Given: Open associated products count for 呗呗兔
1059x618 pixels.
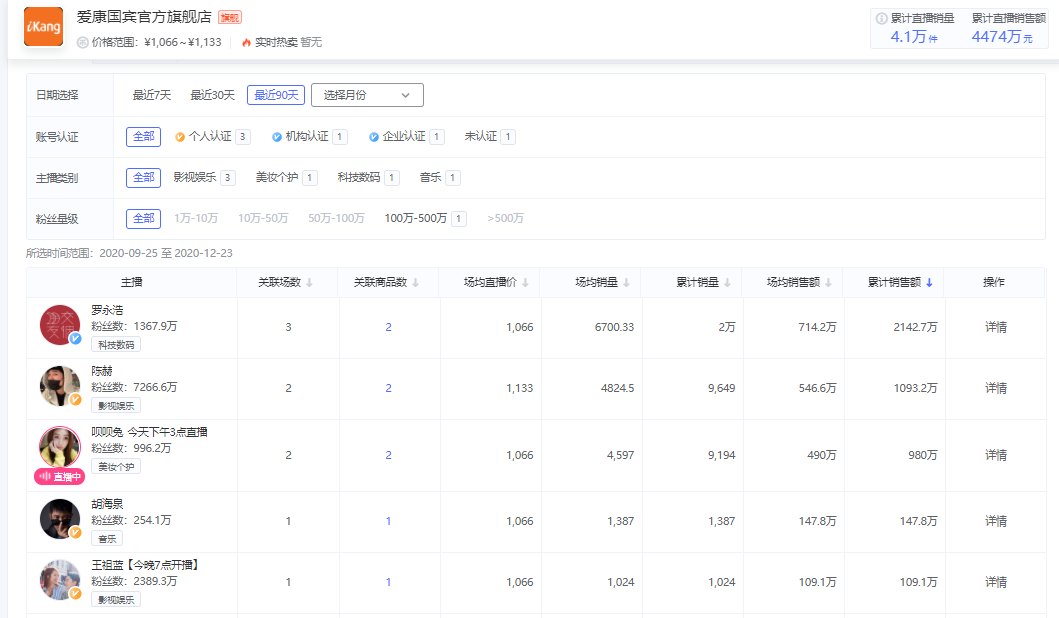Looking at the screenshot, I should point(388,455).
